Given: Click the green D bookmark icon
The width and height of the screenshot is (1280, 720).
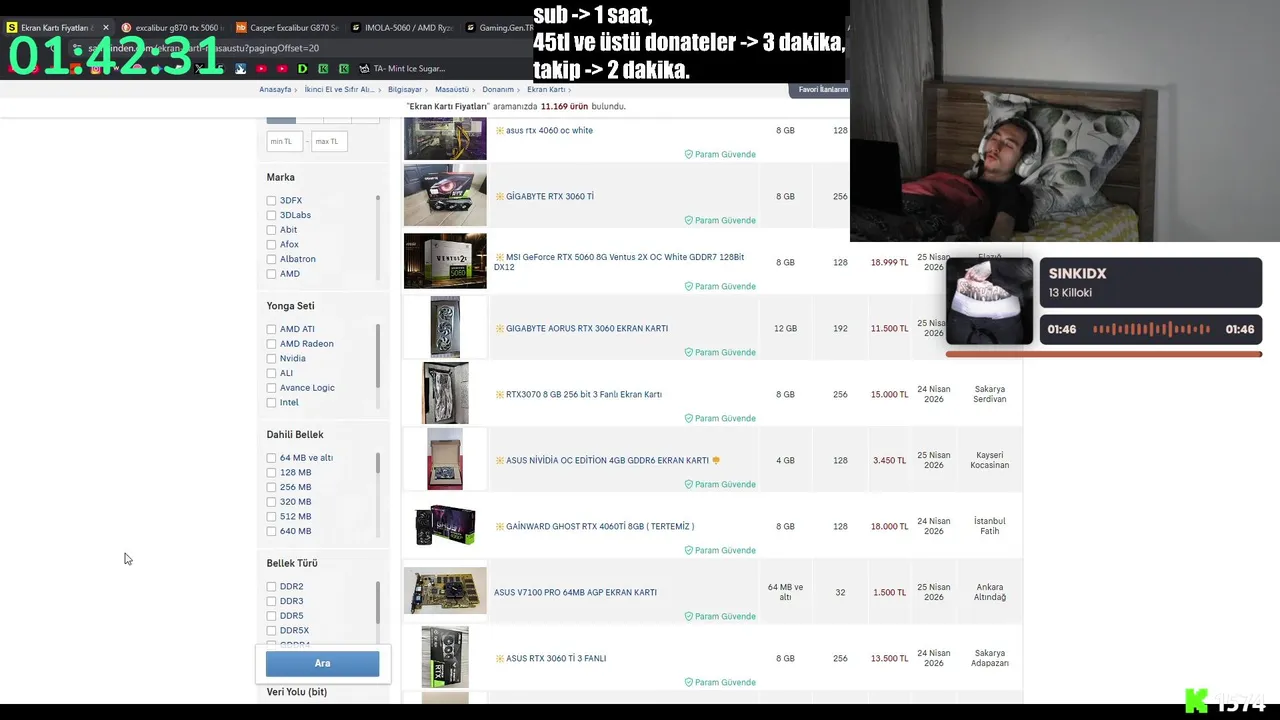Looking at the screenshot, I should (302, 68).
